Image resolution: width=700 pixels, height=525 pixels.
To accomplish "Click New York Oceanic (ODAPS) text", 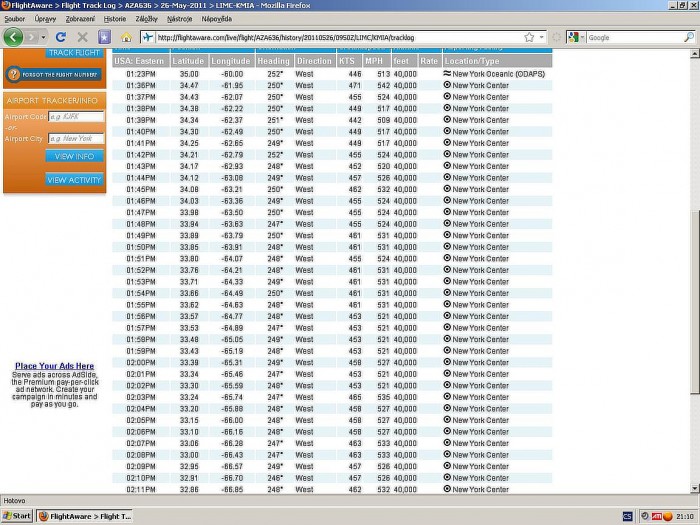I will coord(499,74).
